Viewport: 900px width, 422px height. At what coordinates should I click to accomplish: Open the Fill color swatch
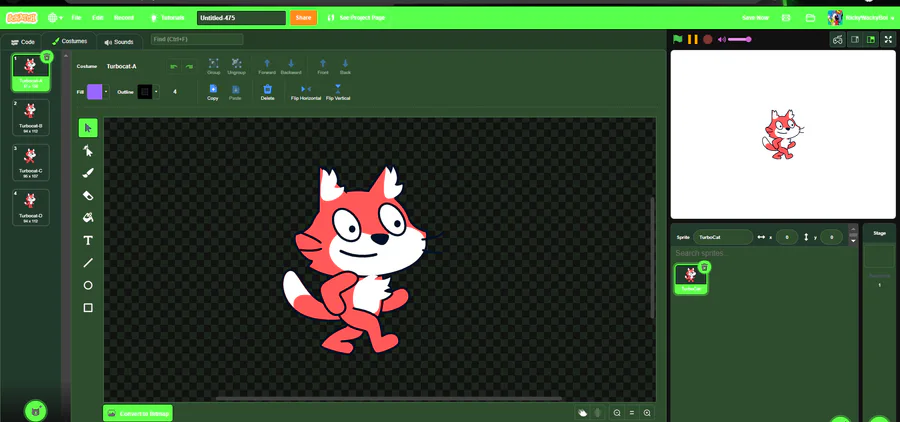(95, 92)
